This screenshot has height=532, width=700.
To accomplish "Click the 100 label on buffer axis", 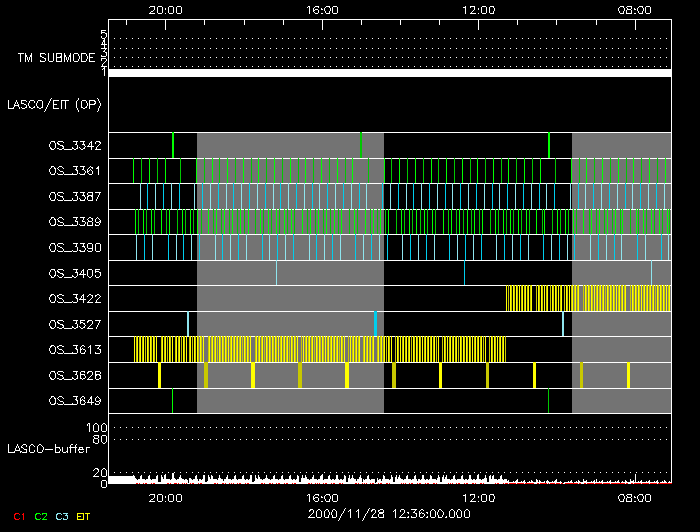I will pos(96,428).
